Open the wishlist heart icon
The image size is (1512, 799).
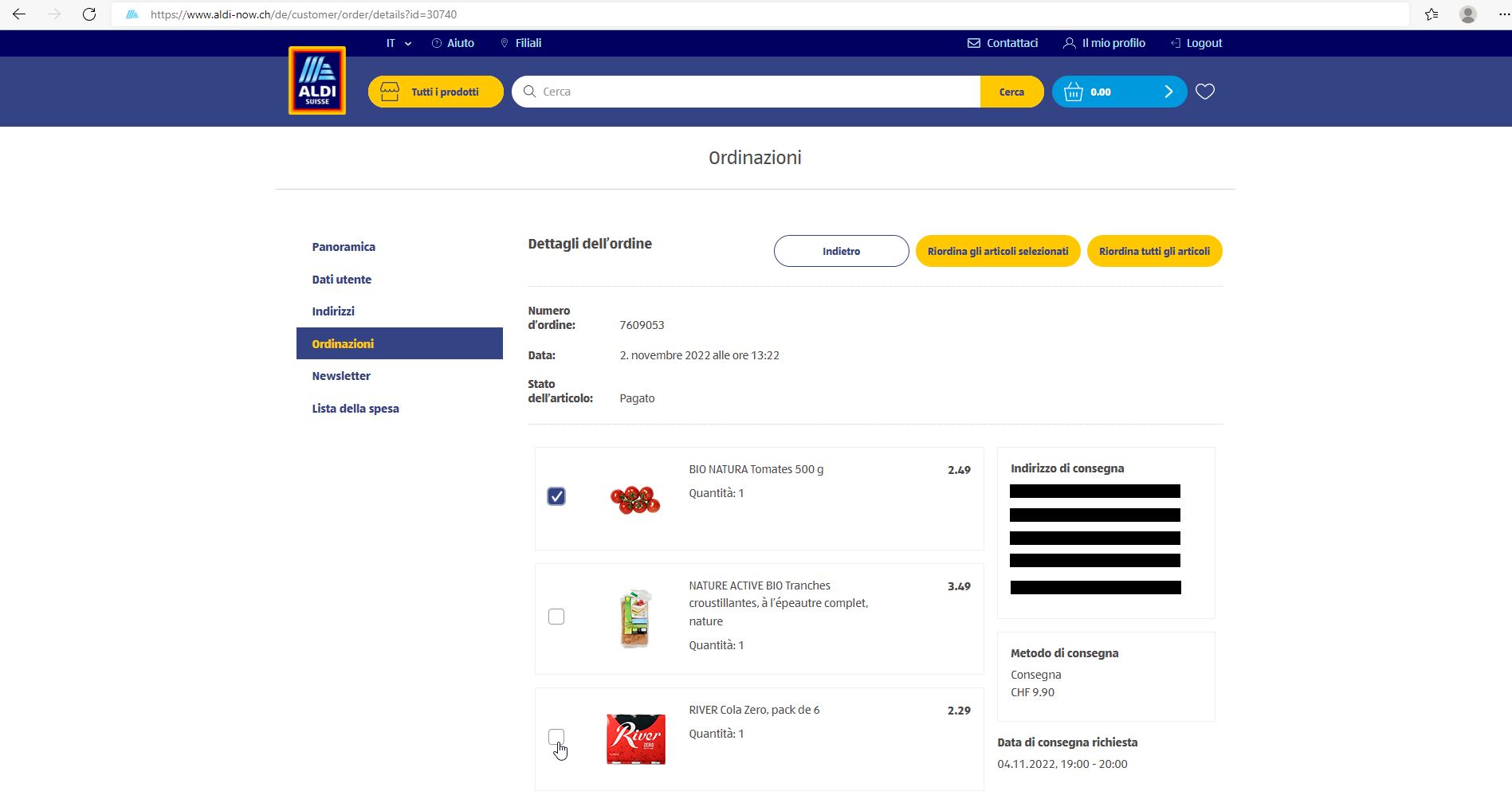1205,92
